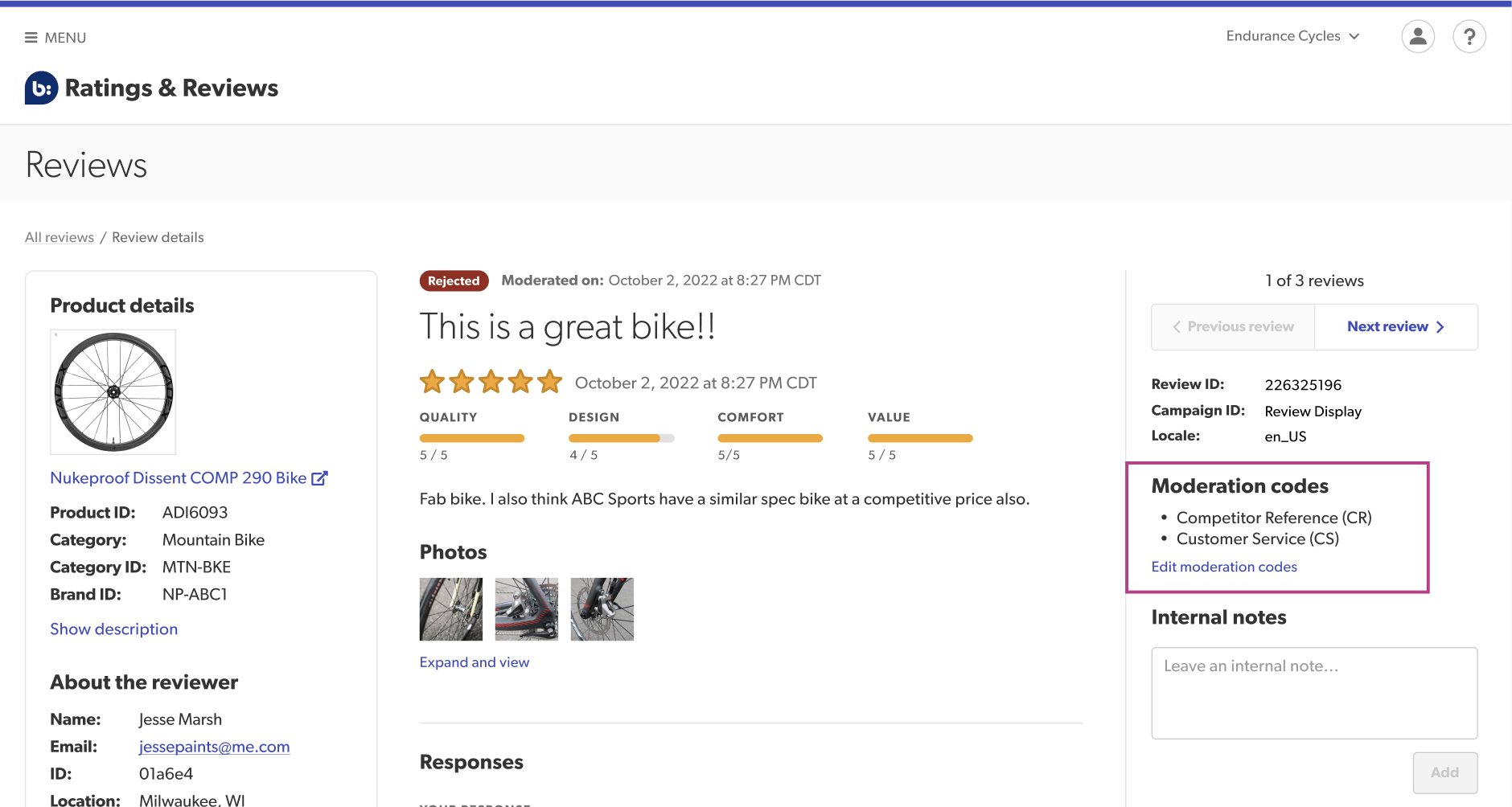This screenshot has width=1512, height=807.
Task: Go to All reviews breadcrumb
Action: [60, 238]
